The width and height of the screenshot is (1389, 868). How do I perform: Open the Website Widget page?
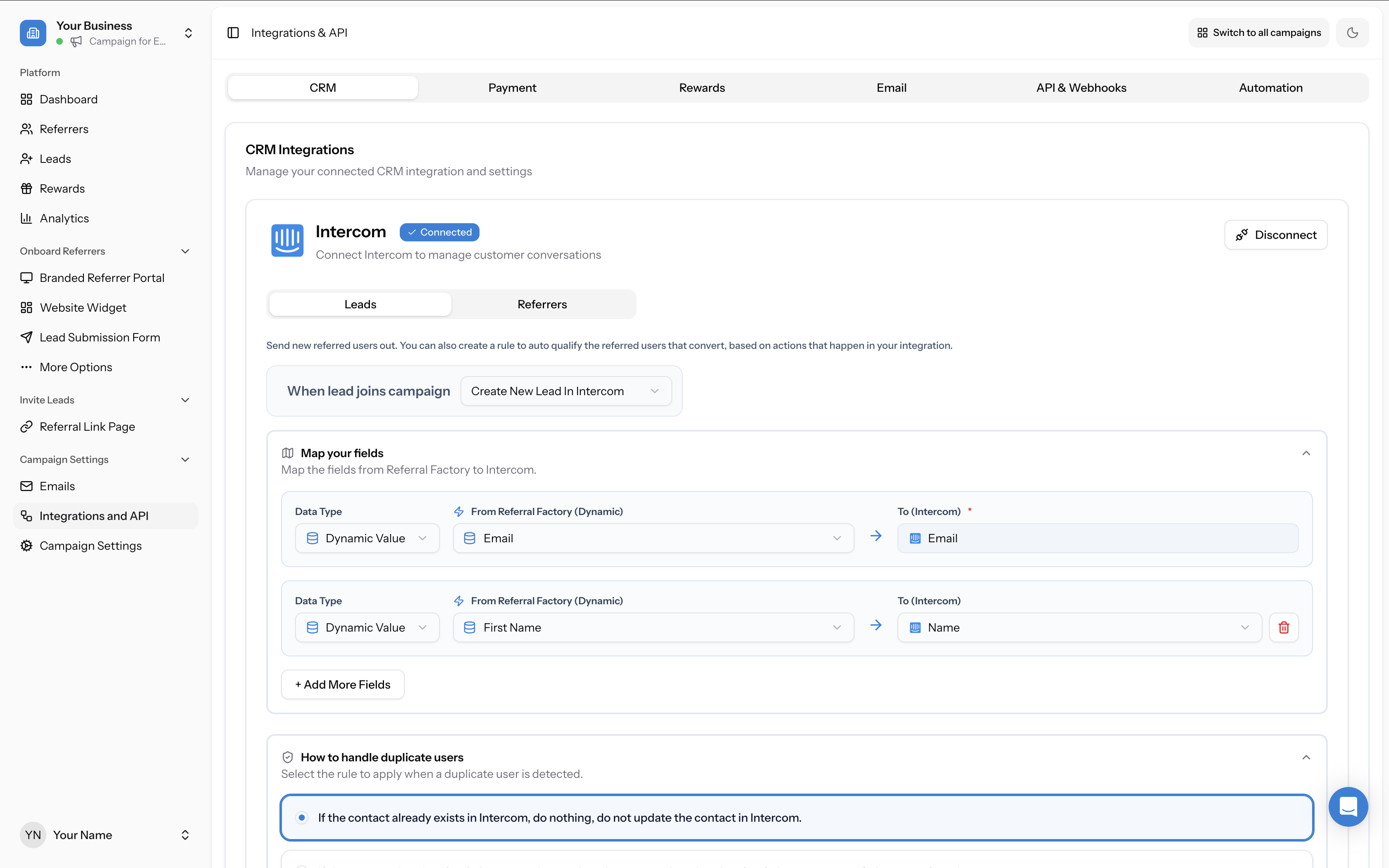click(83, 307)
